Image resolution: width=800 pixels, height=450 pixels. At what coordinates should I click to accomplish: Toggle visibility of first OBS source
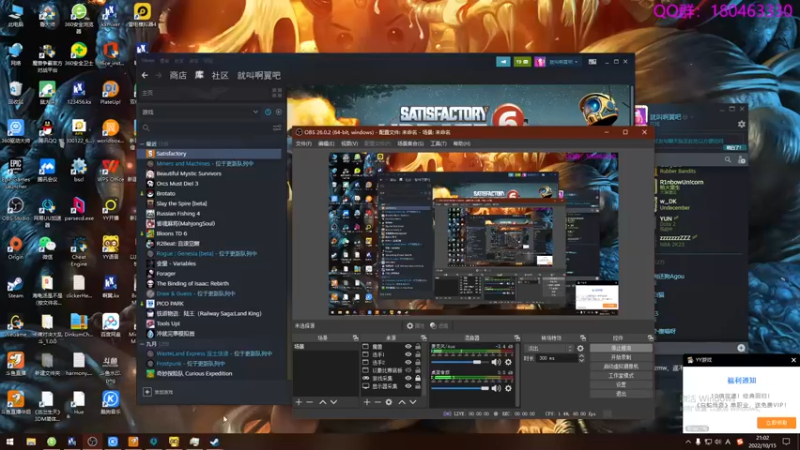pos(408,346)
